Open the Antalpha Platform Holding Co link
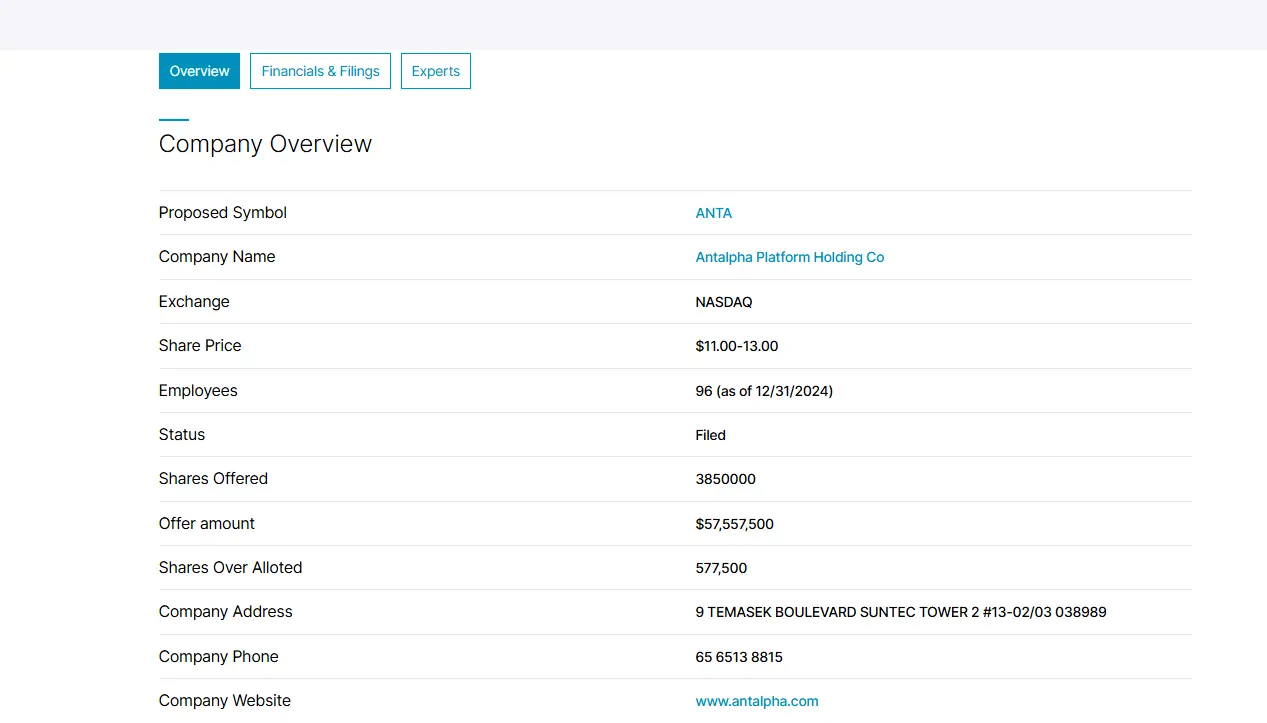 [789, 257]
